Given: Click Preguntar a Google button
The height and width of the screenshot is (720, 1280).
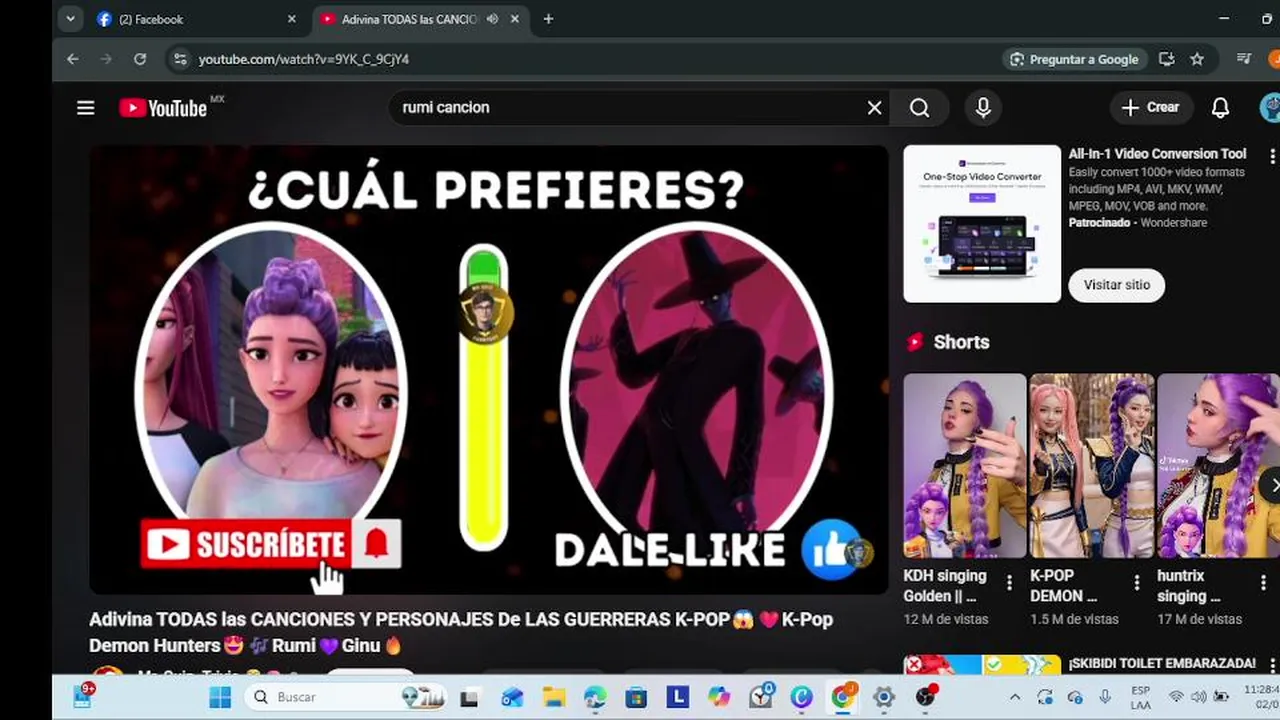Looking at the screenshot, I should pos(1074,59).
